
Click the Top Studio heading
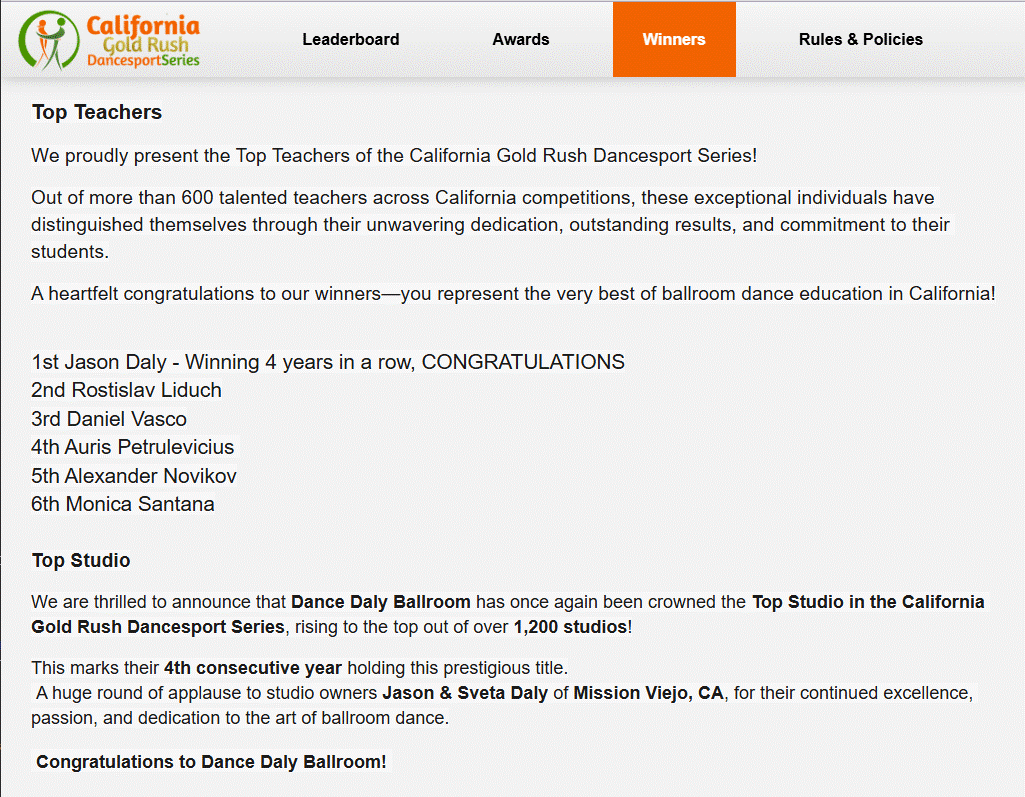pyautogui.click(x=81, y=560)
